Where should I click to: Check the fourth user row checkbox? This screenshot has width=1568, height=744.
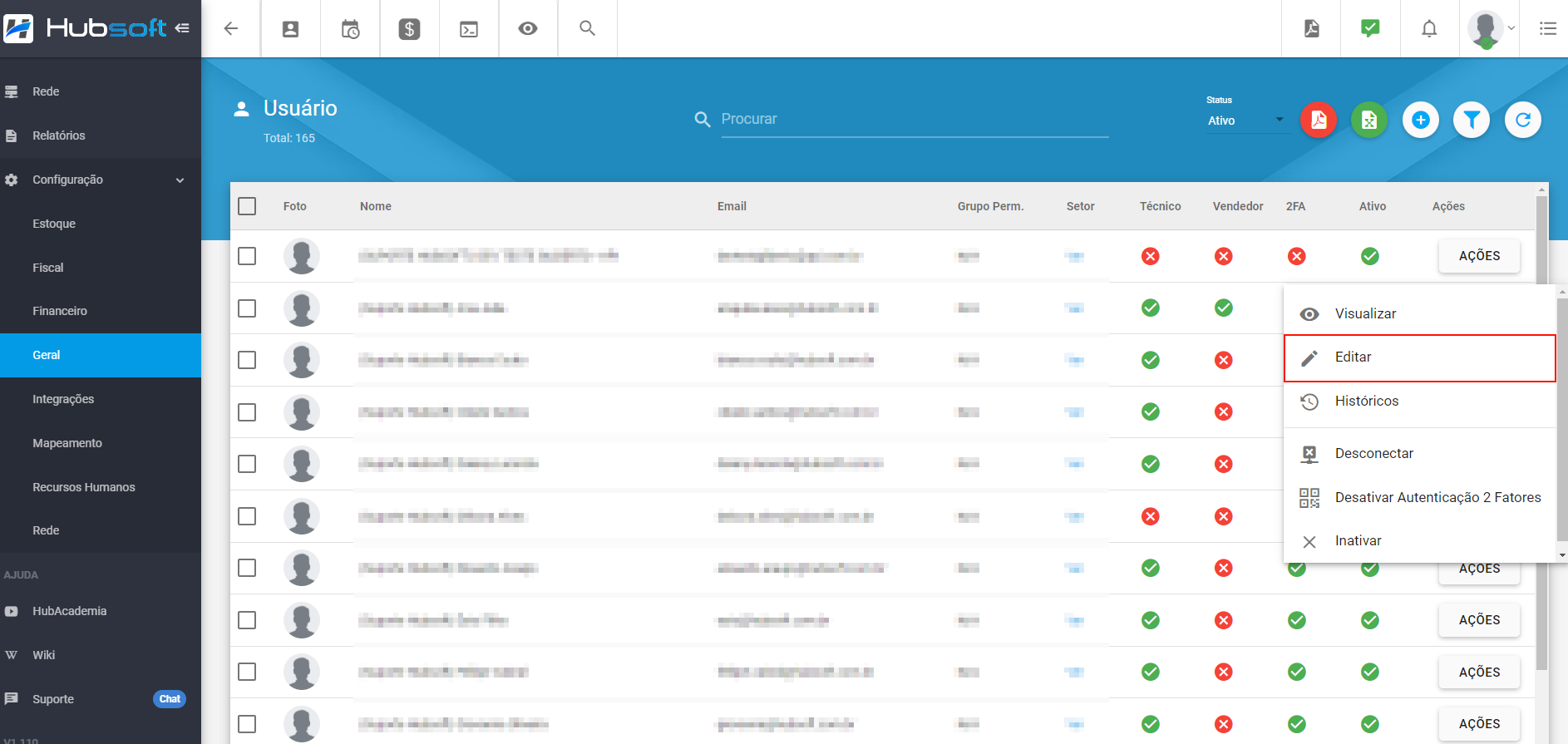(247, 412)
